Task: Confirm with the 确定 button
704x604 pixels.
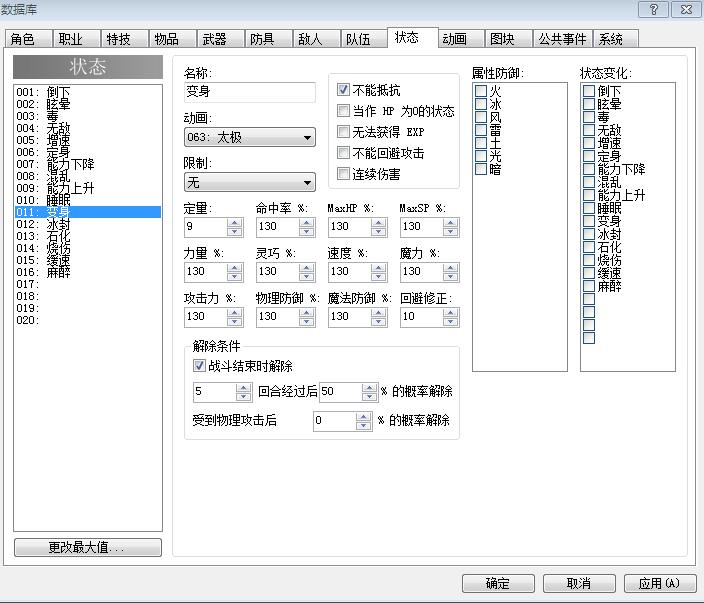Action: coord(498,583)
